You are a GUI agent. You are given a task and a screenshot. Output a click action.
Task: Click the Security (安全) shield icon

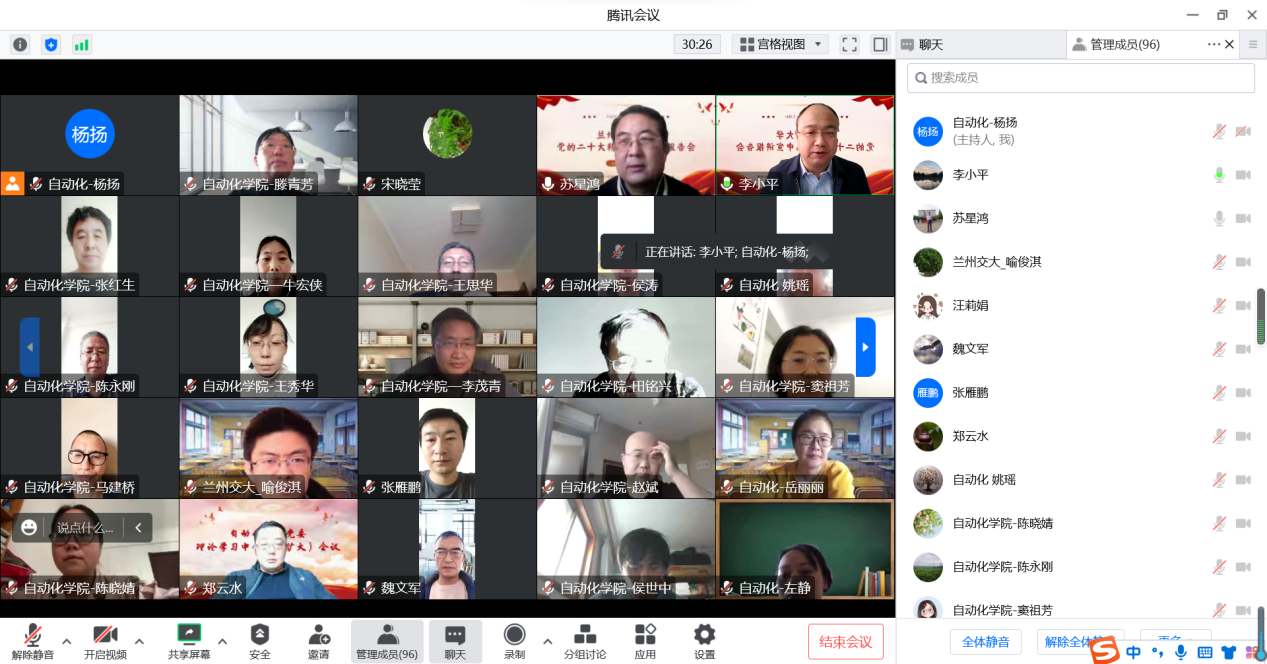(x=260, y=635)
